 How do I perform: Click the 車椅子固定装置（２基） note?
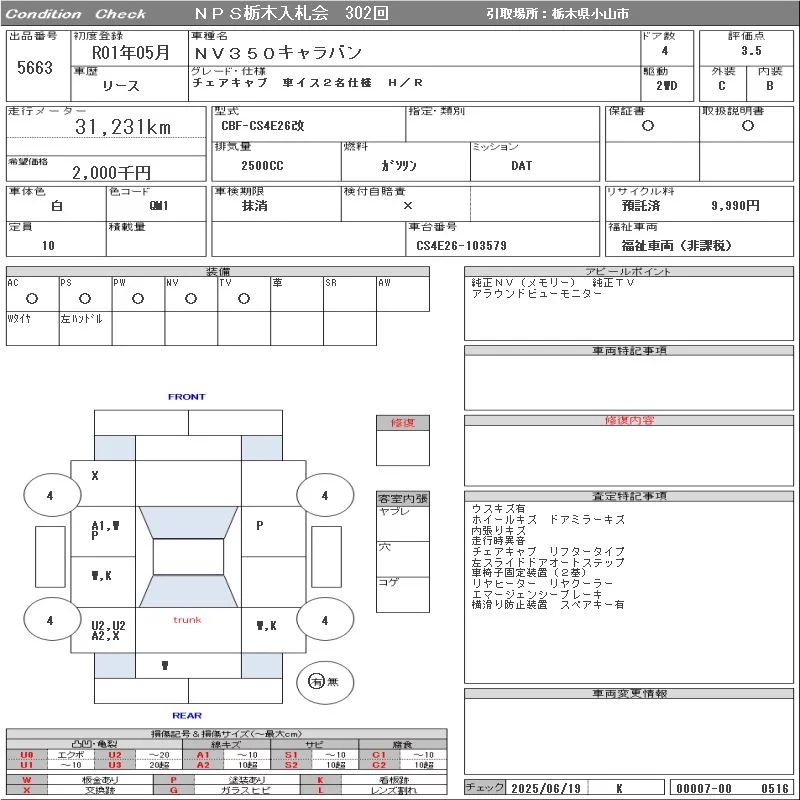(530, 572)
